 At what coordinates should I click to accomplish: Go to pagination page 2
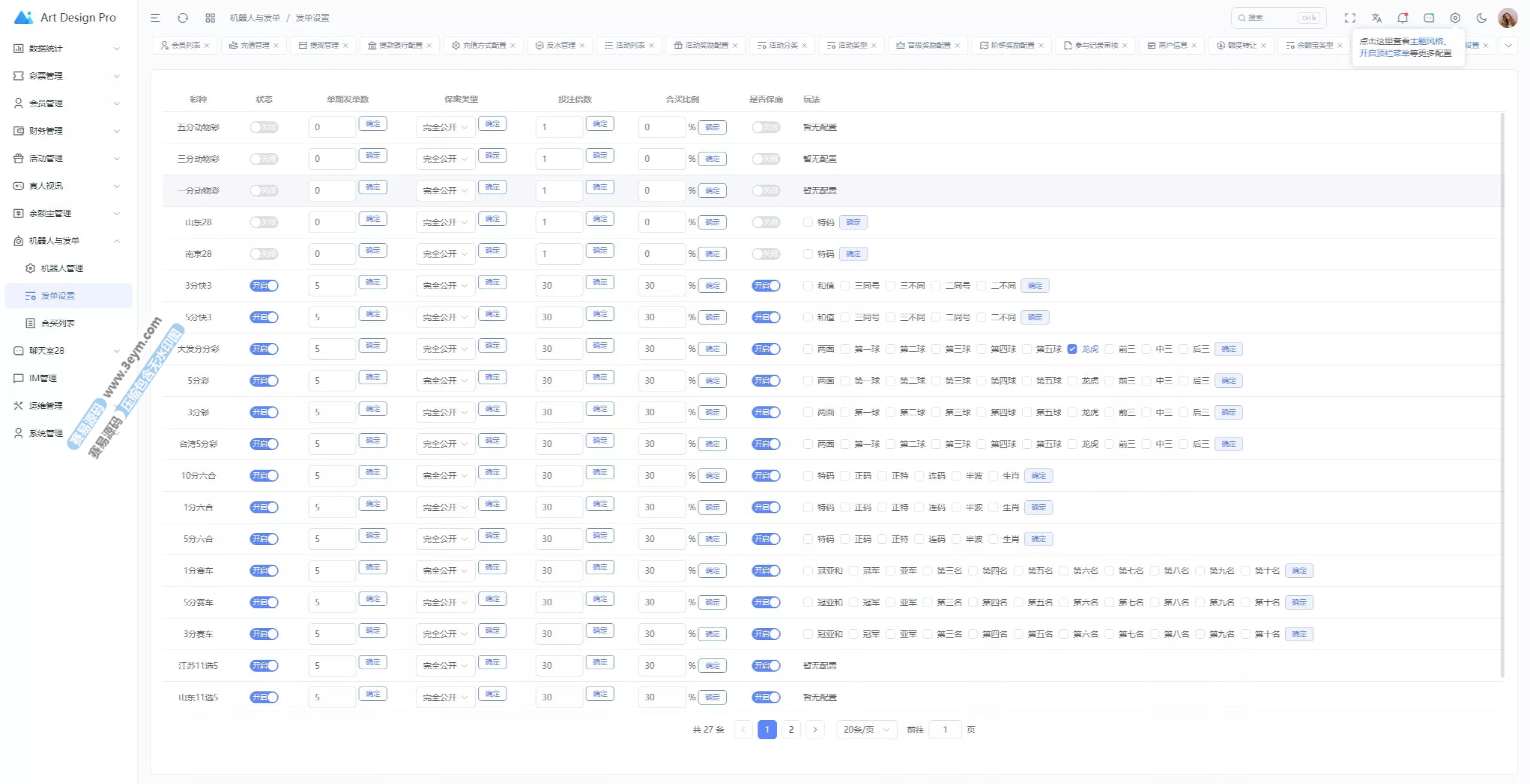pos(791,730)
